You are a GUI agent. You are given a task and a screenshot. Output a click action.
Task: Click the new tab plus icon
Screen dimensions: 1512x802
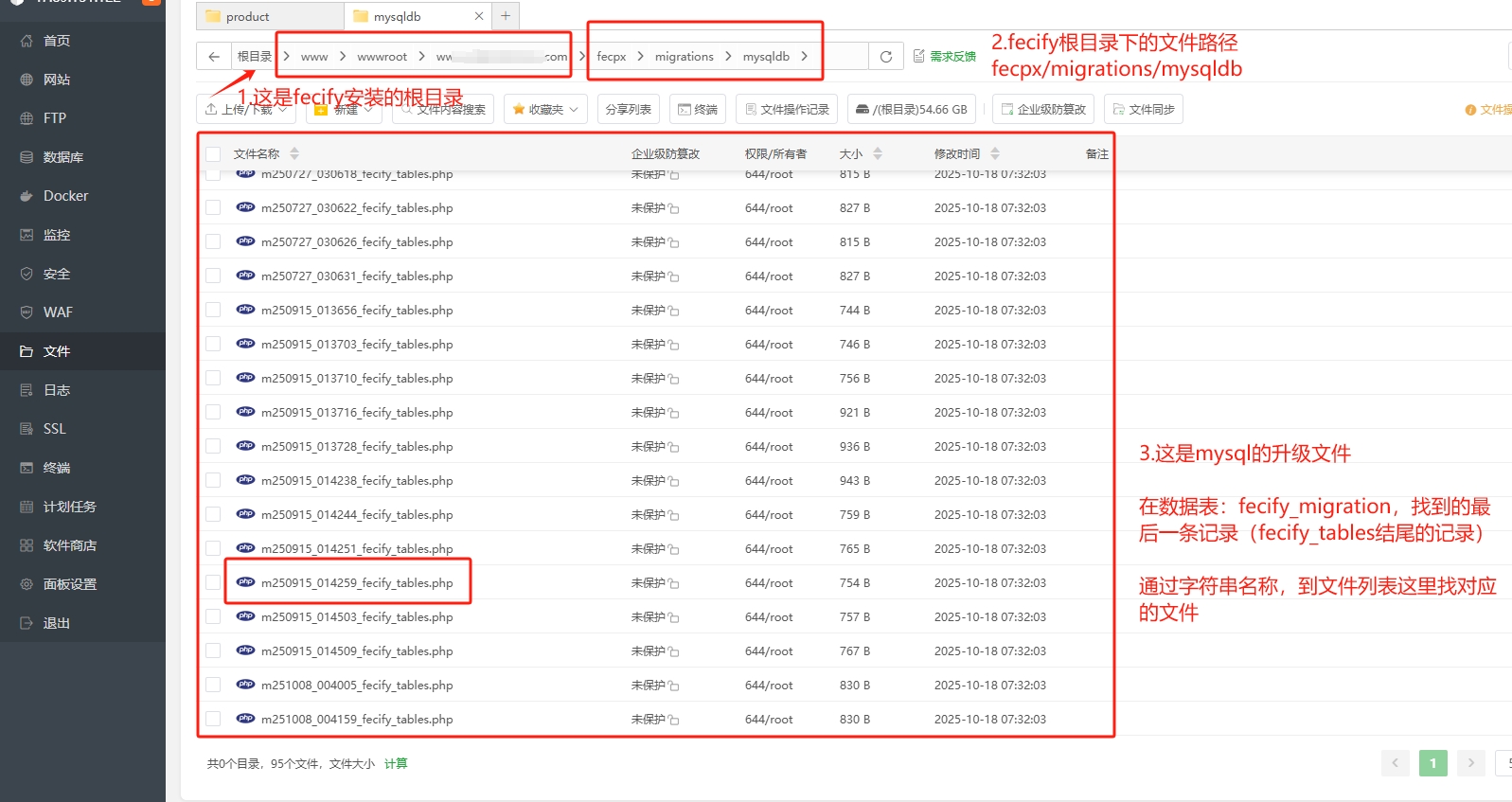tap(506, 16)
